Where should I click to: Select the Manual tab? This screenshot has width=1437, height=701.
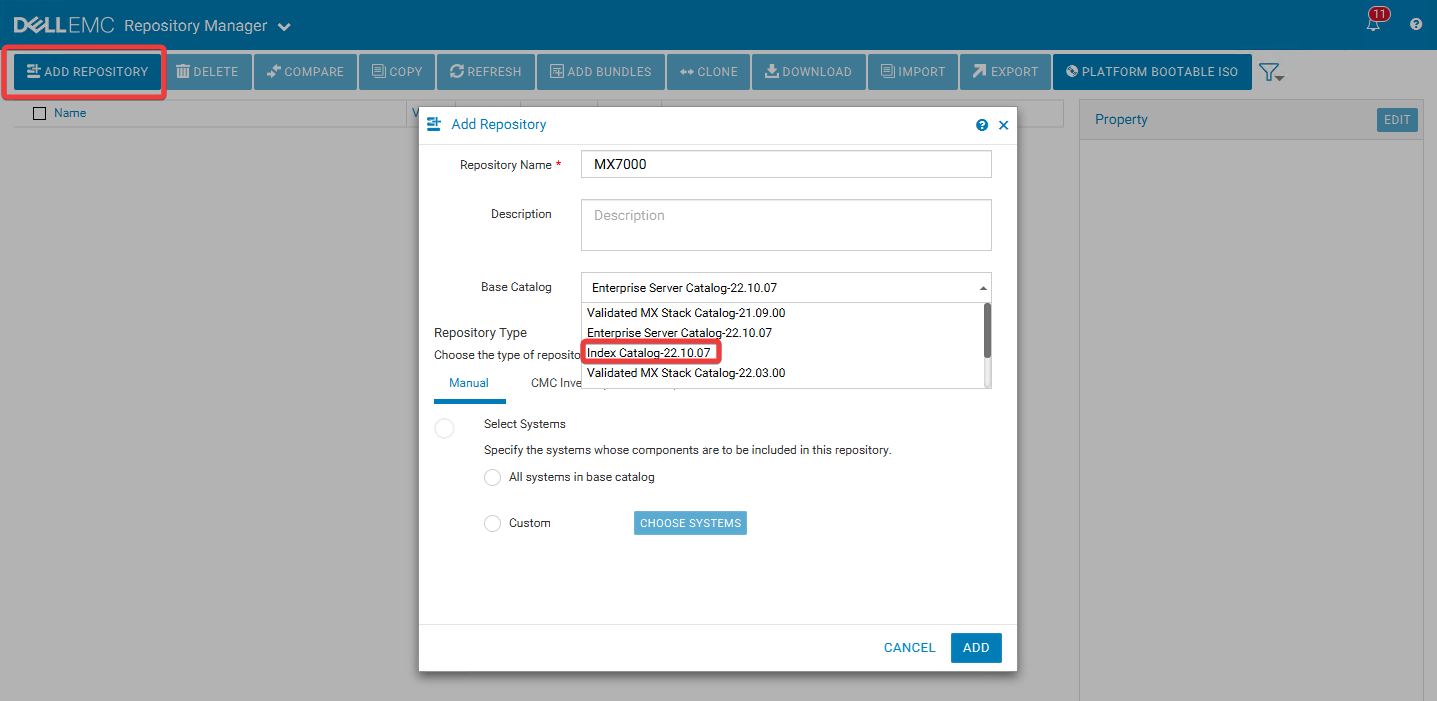pyautogui.click(x=469, y=382)
